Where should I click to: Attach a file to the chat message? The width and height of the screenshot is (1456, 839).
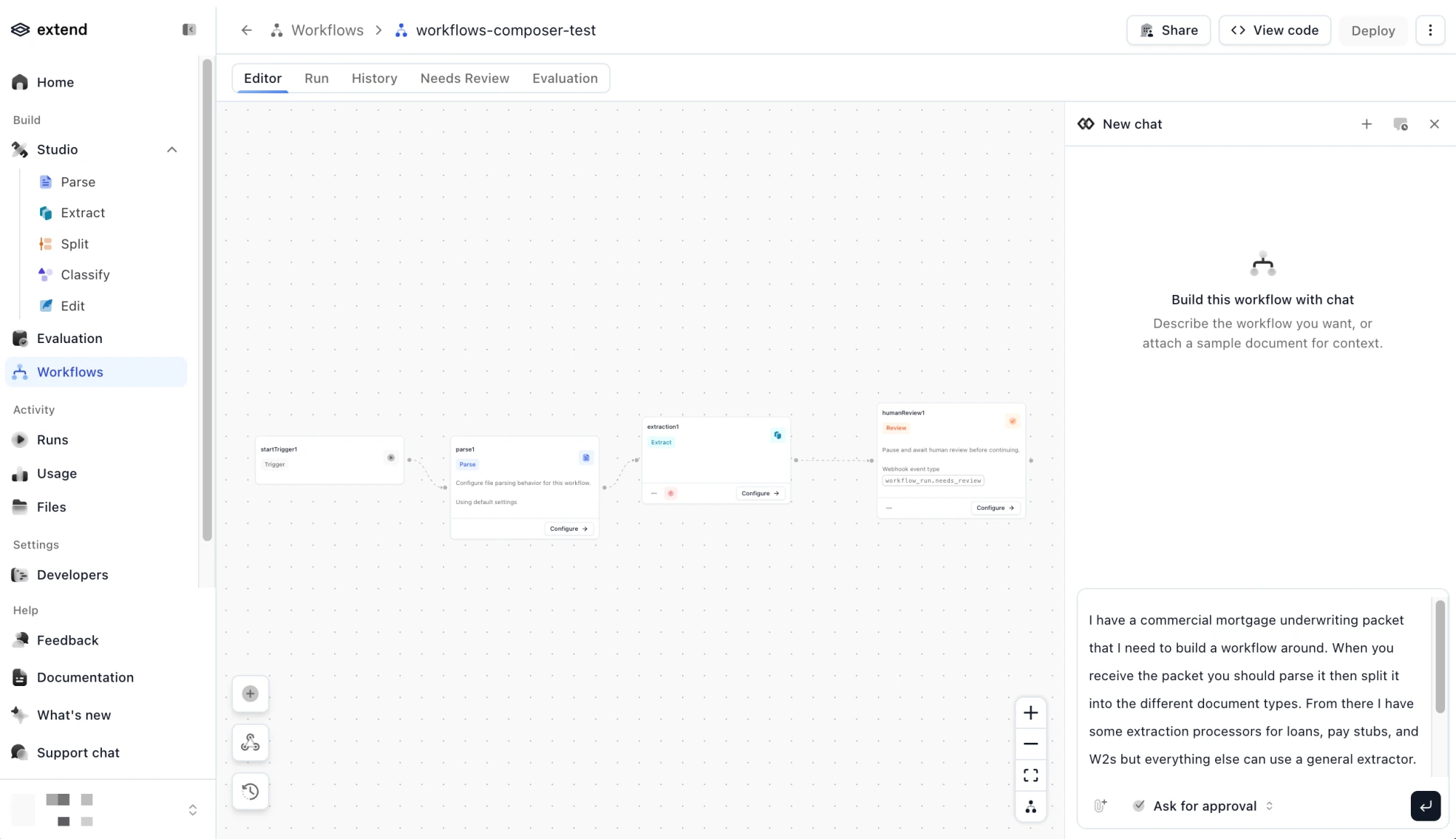(x=1101, y=805)
